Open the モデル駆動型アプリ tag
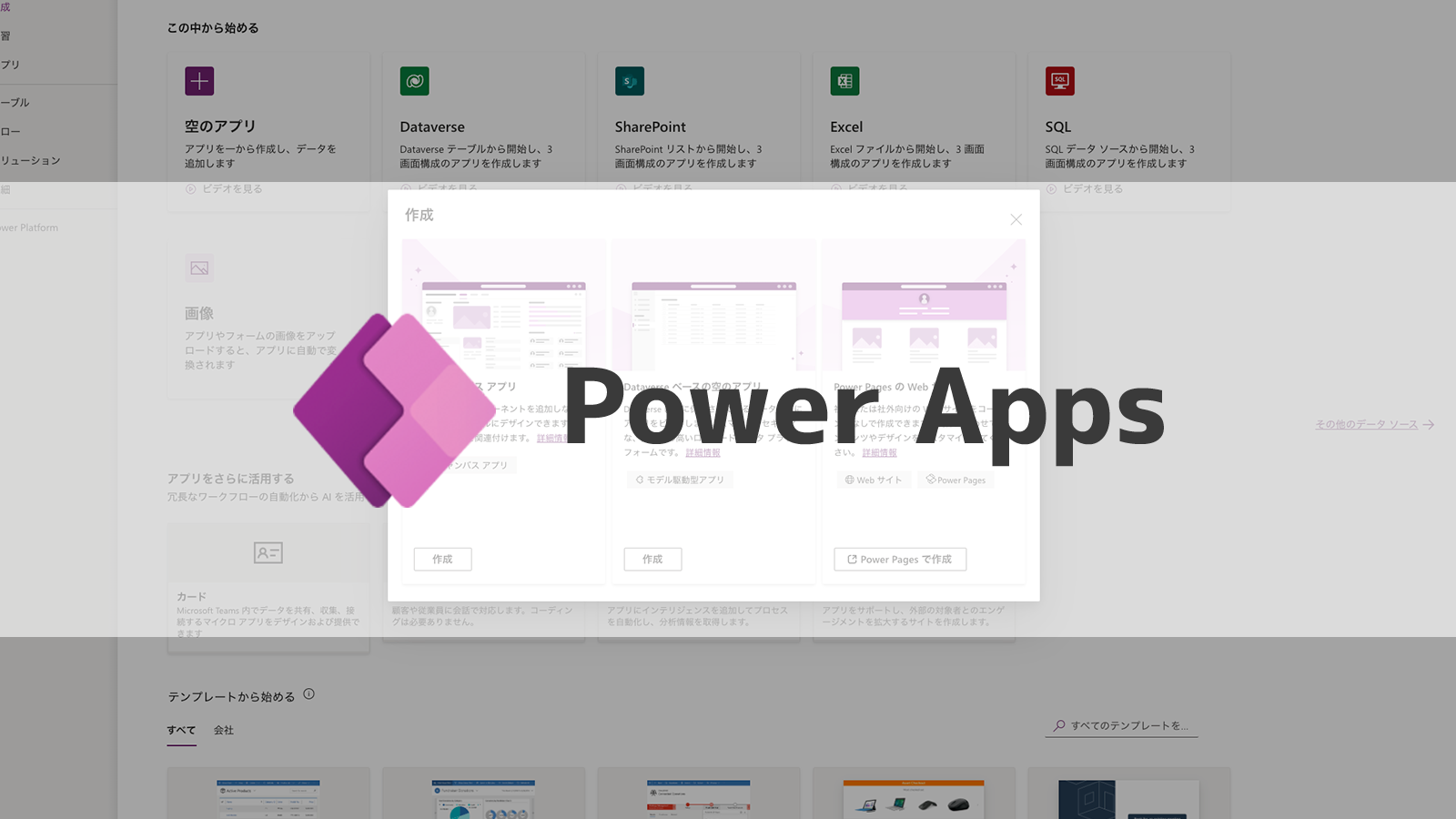The width and height of the screenshot is (1456, 819). pyautogui.click(x=680, y=480)
